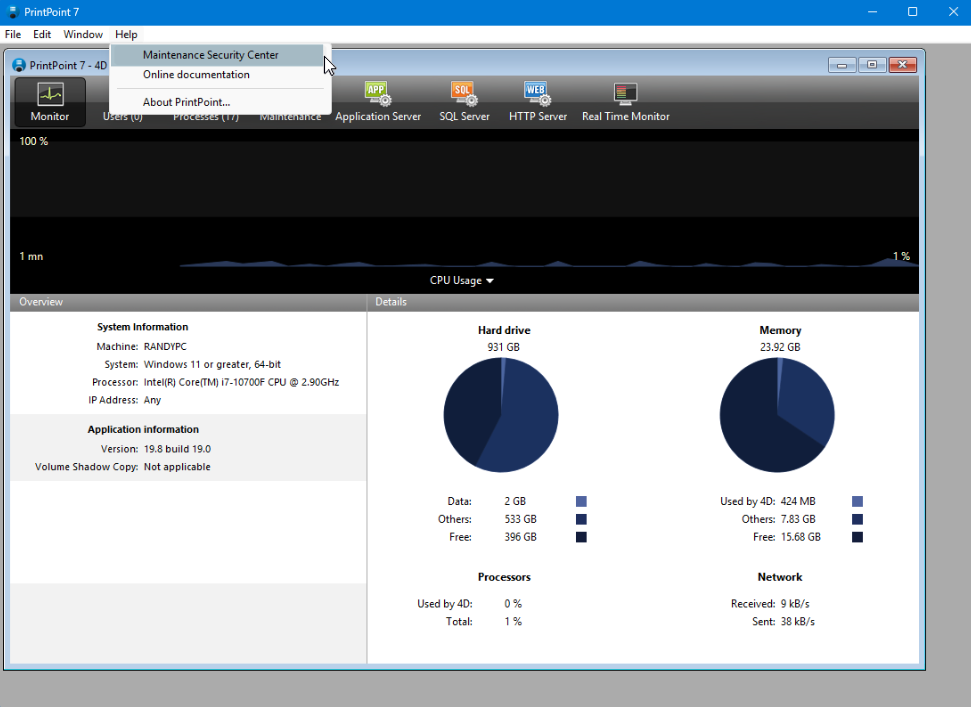
Task: Click the Memory pie chart
Action: pyautogui.click(x=777, y=415)
